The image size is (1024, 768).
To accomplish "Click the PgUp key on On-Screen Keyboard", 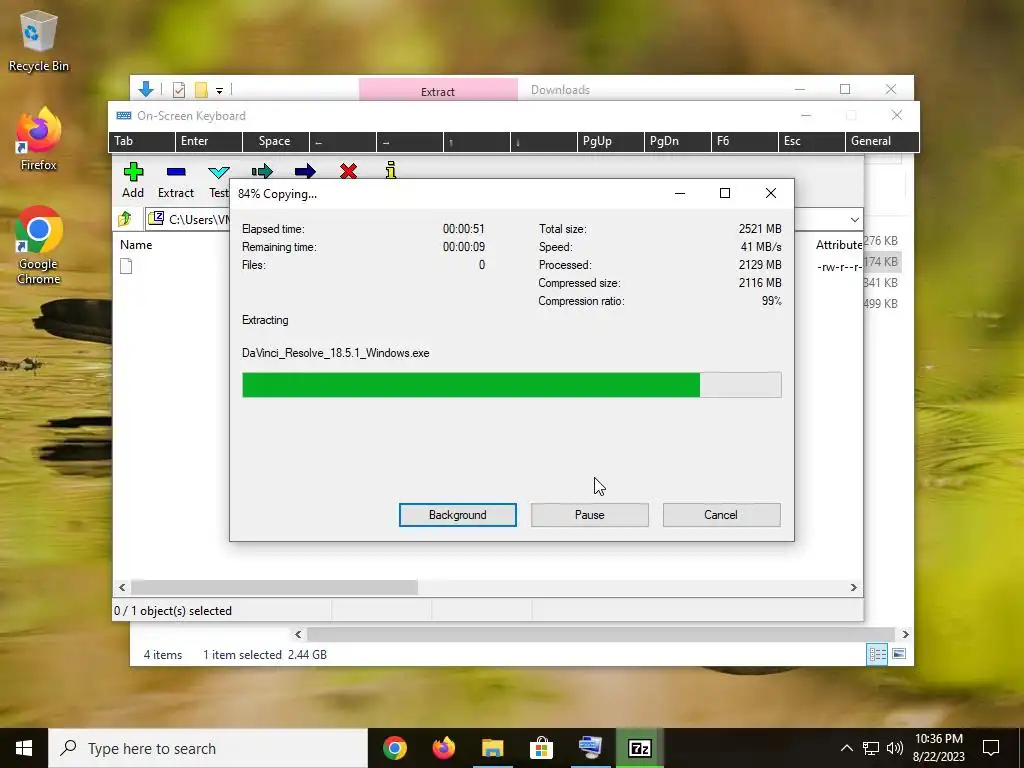I will [x=611, y=141].
